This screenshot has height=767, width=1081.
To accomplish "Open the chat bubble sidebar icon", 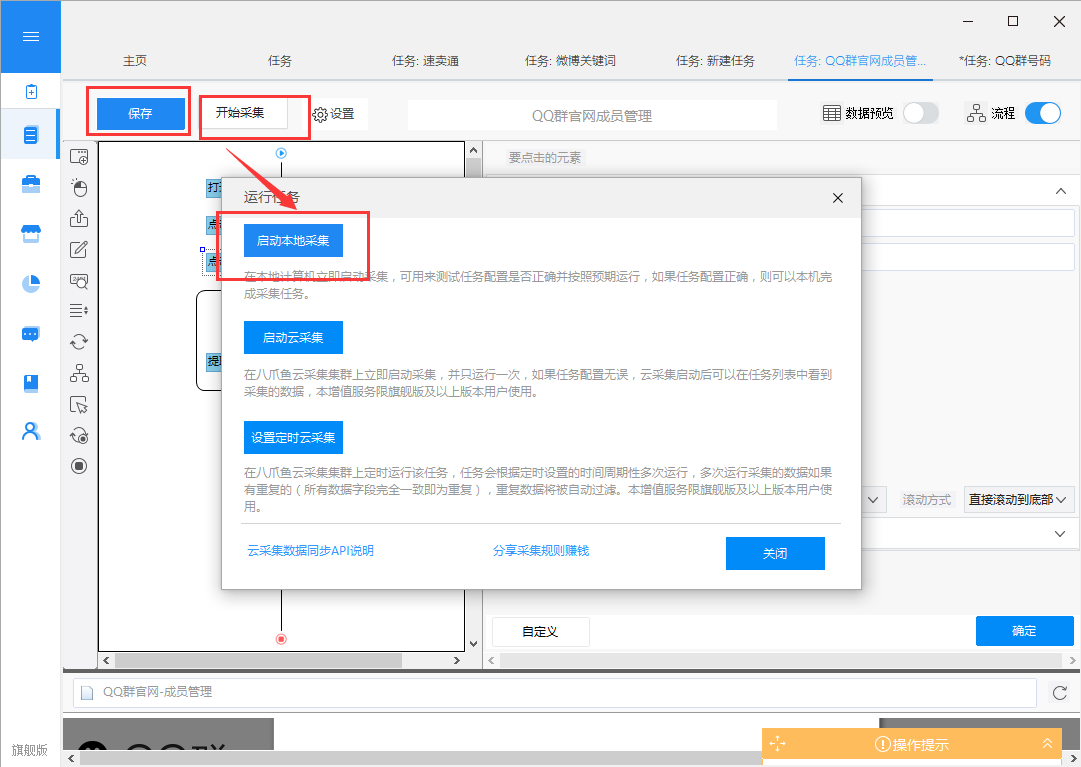I will click(x=30, y=334).
